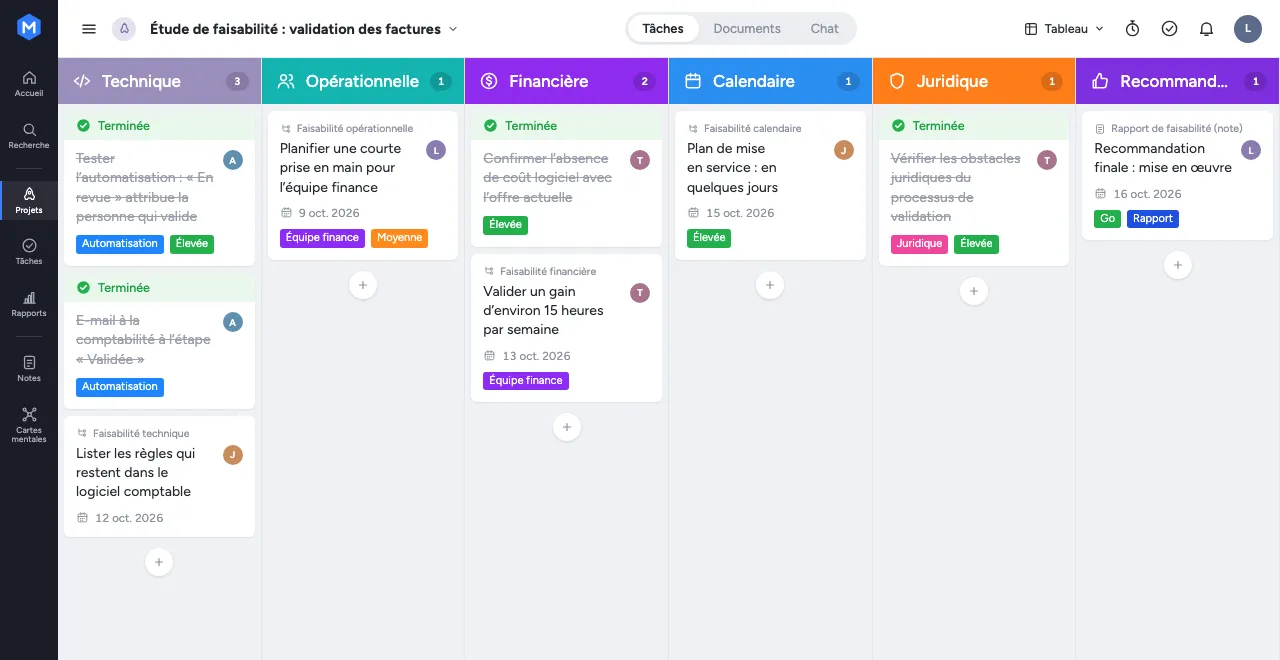
Task: Add a task in the Opérationnelle column
Action: point(363,285)
